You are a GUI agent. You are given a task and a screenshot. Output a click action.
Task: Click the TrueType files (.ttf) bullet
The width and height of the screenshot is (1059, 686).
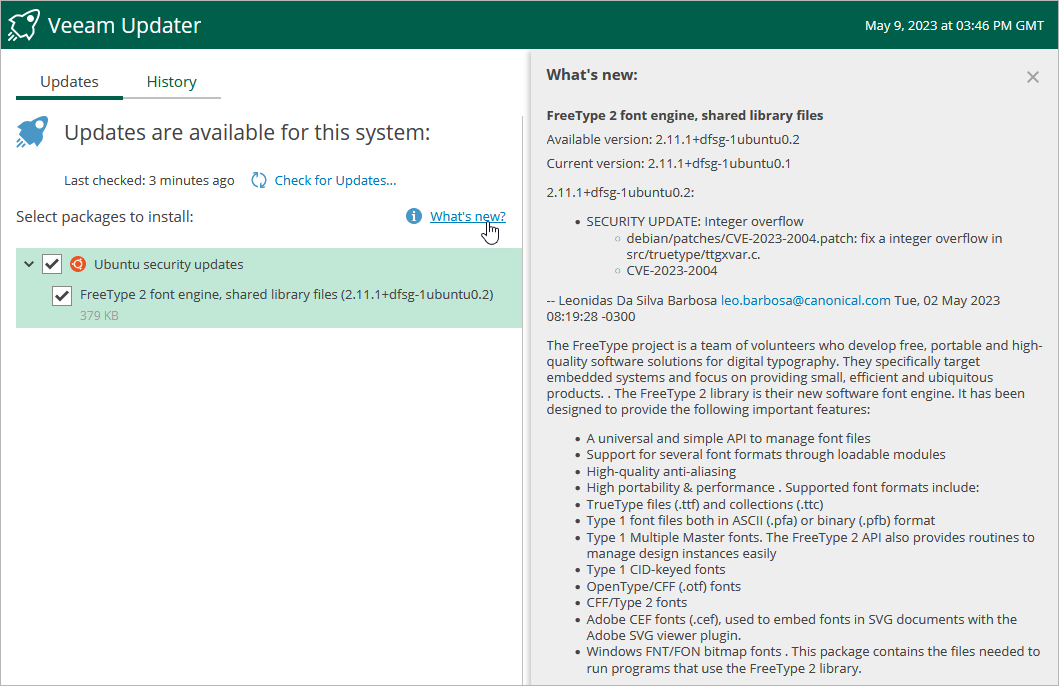click(x=705, y=504)
